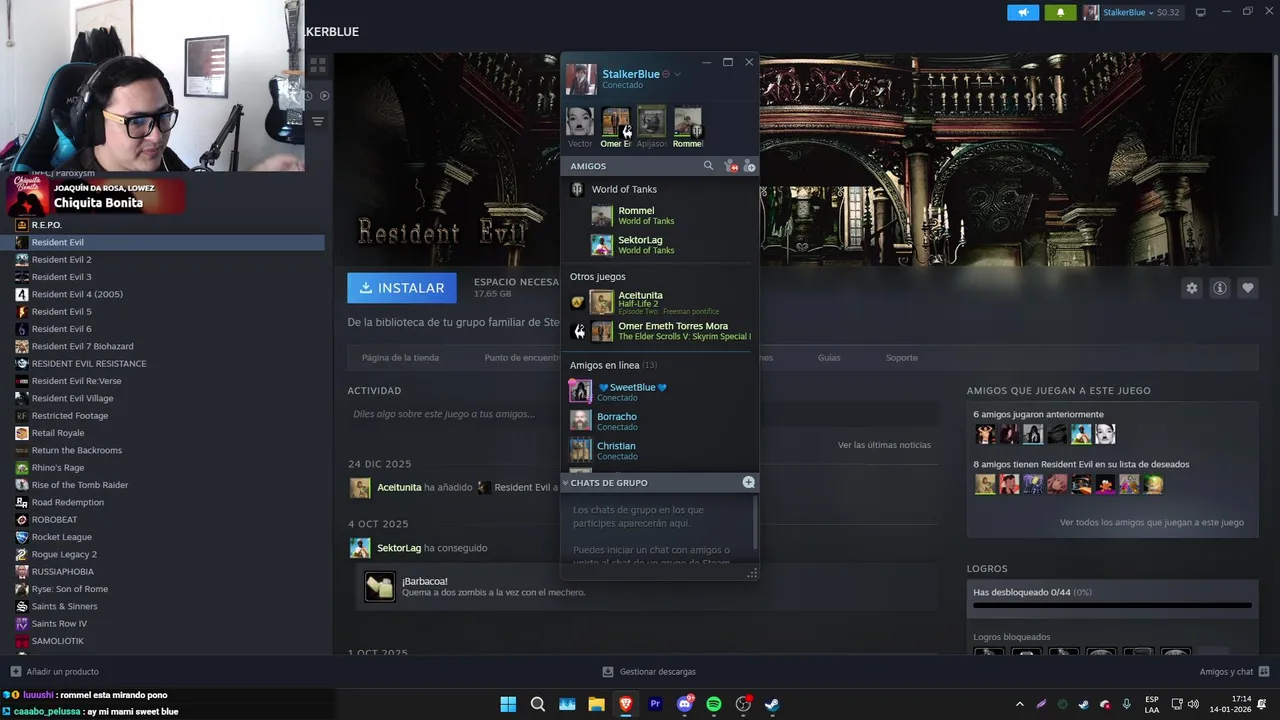
Task: Open game info icon
Action: point(1220,288)
